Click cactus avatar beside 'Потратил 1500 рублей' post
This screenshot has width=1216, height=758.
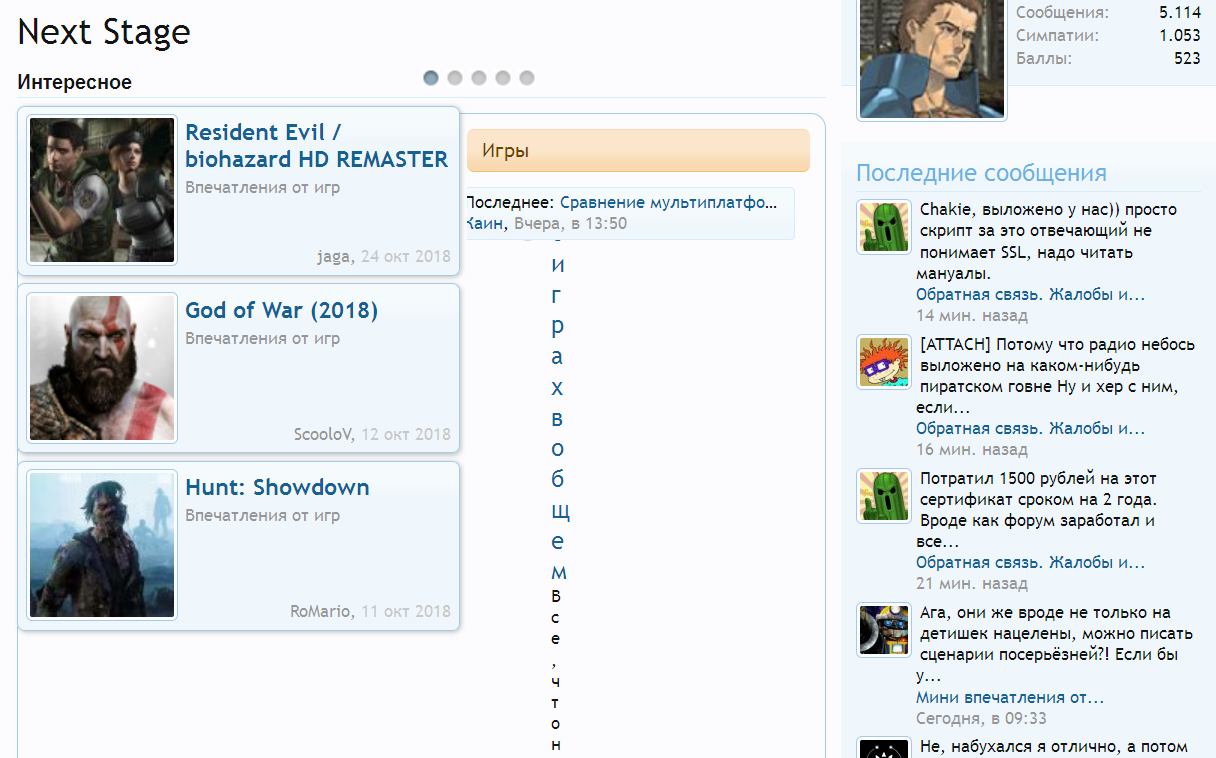tap(884, 495)
